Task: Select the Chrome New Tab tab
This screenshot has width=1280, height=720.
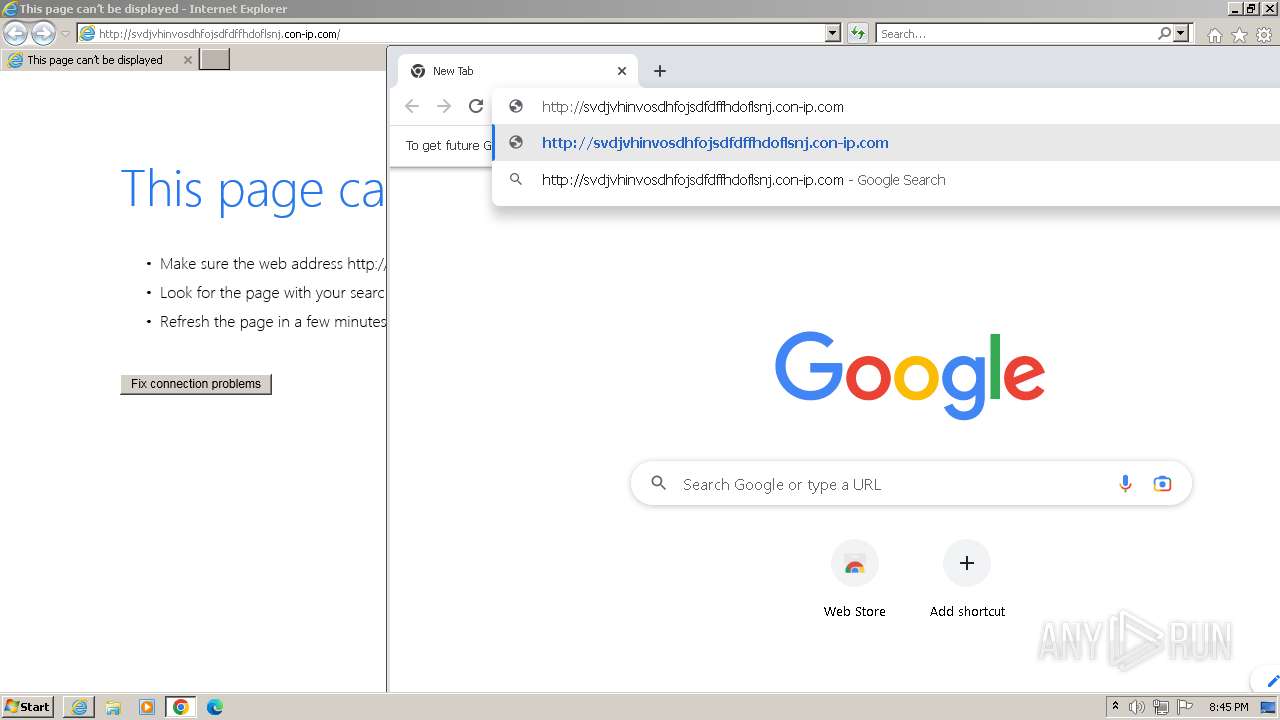Action: point(518,71)
